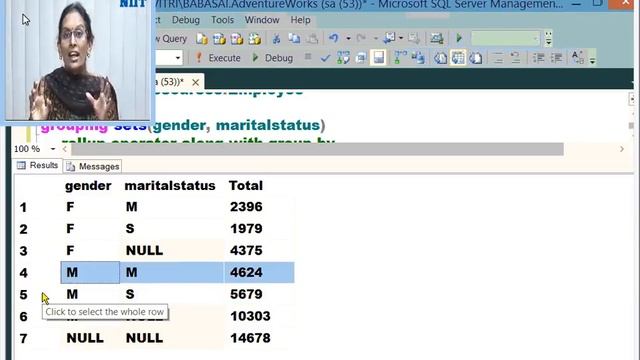Click the Database Engine Query icon

pyautogui.click(x=202, y=39)
